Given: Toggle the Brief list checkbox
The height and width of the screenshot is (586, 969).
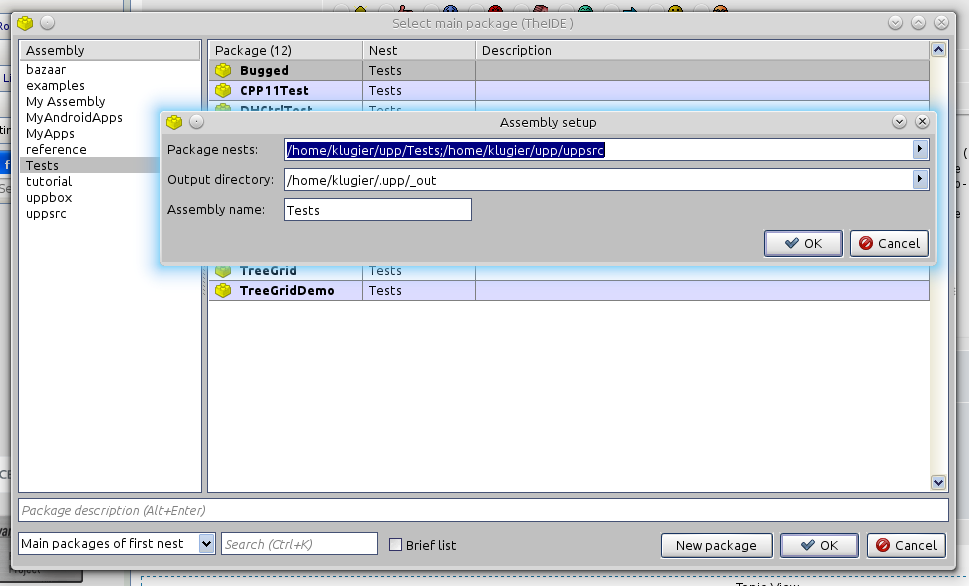Looking at the screenshot, I should [396, 545].
